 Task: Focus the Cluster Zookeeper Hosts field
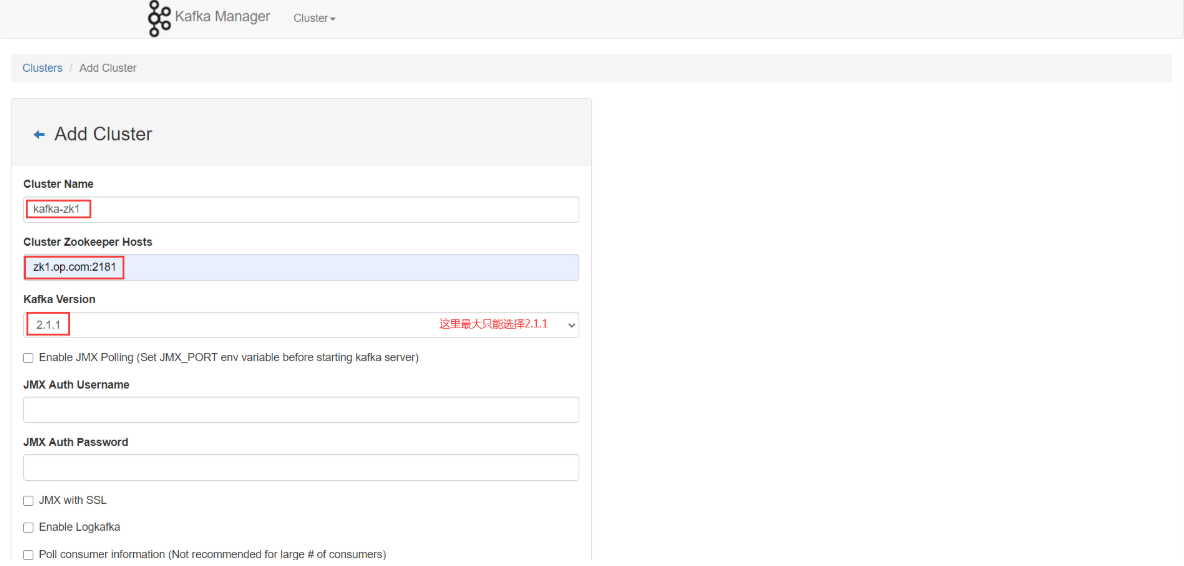click(301, 267)
